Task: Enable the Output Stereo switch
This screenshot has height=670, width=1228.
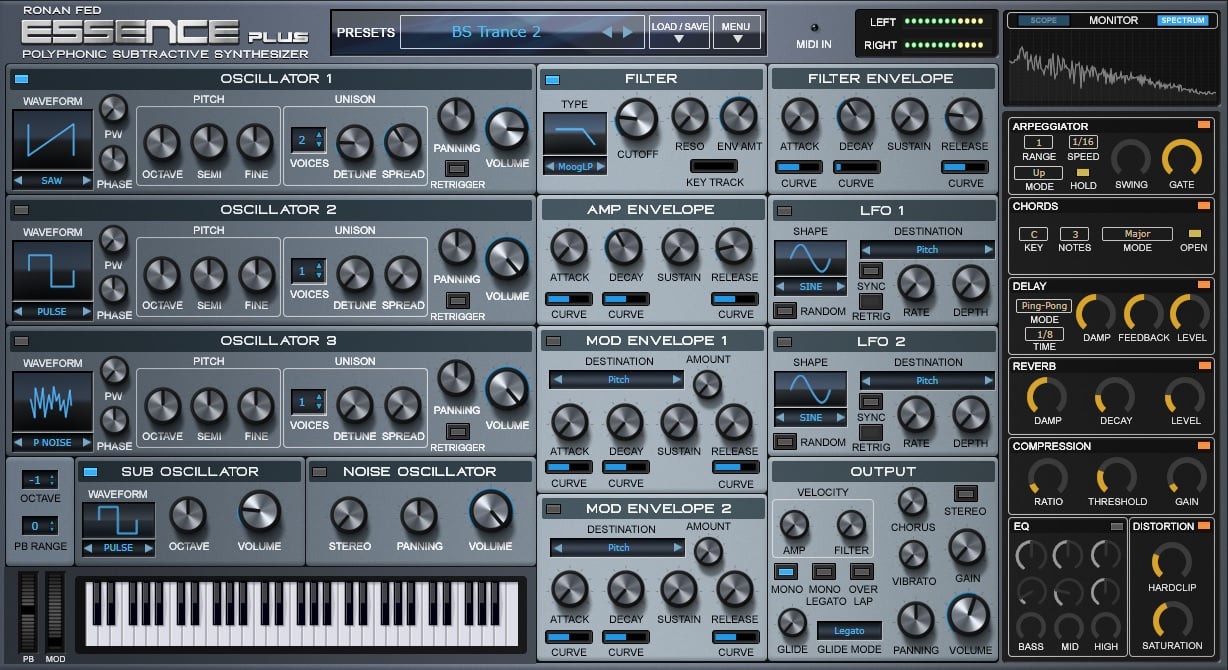Action: [965, 493]
